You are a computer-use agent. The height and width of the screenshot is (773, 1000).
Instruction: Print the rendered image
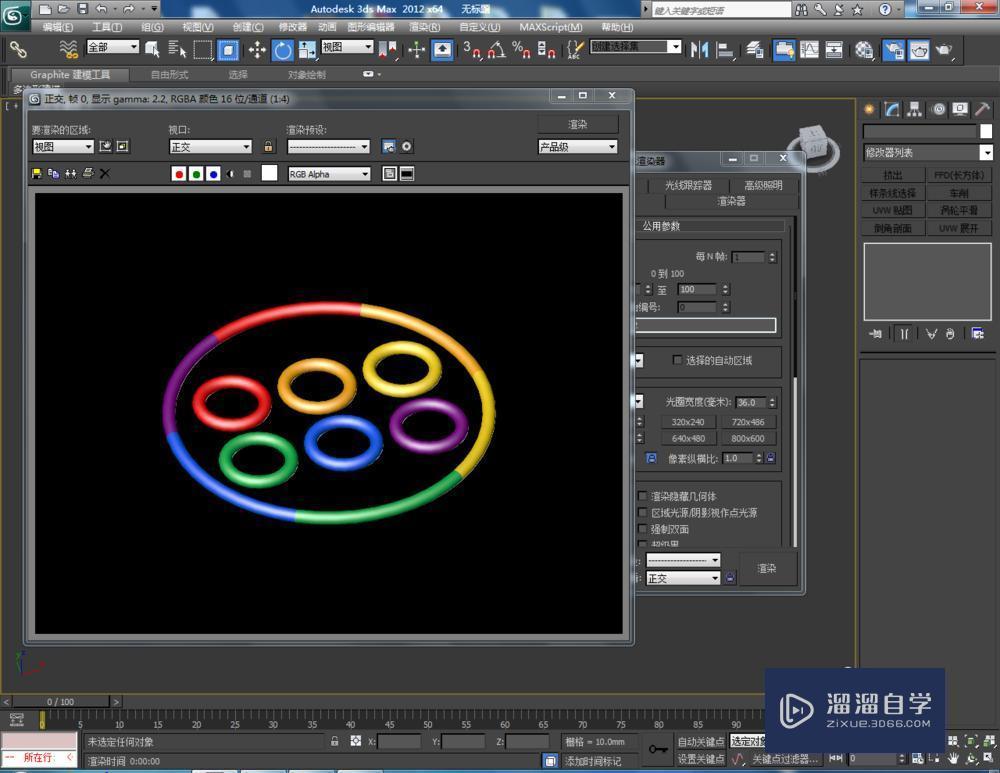point(87,173)
